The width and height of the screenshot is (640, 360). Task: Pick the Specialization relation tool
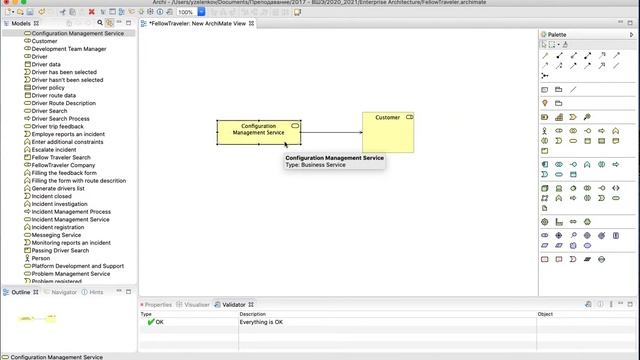point(602,65)
